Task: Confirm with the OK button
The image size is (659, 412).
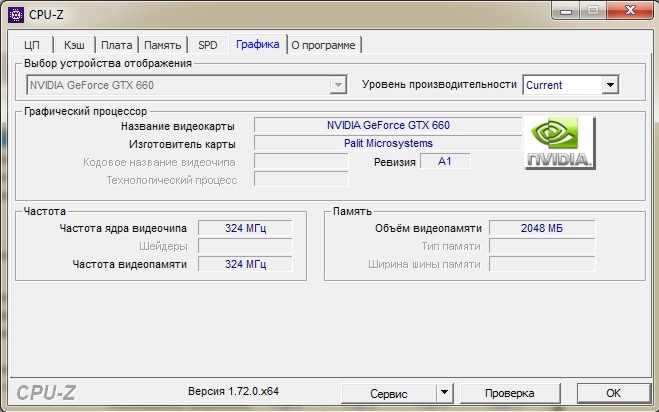Action: [x=613, y=394]
